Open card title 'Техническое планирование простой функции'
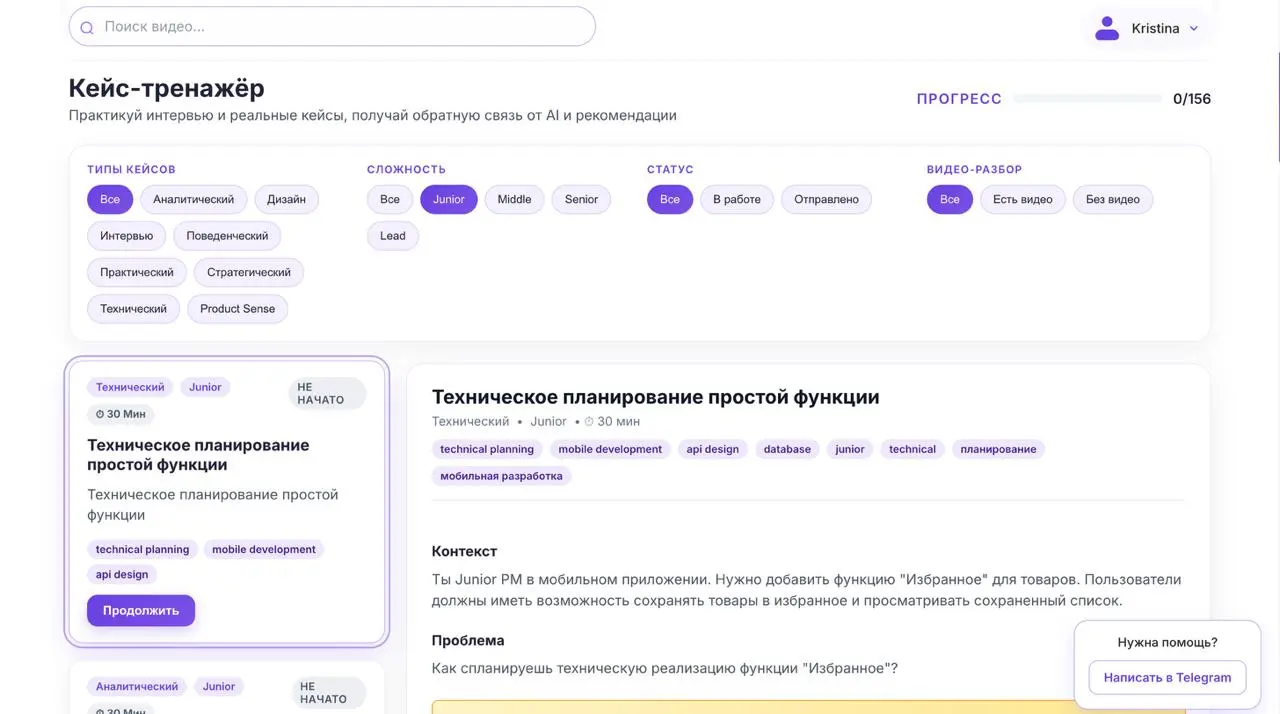 pos(198,455)
